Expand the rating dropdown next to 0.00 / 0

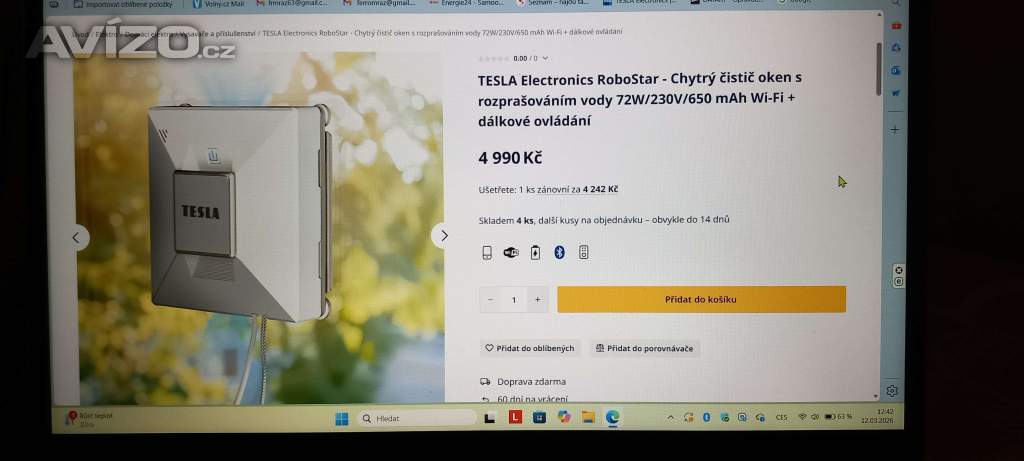click(x=545, y=58)
